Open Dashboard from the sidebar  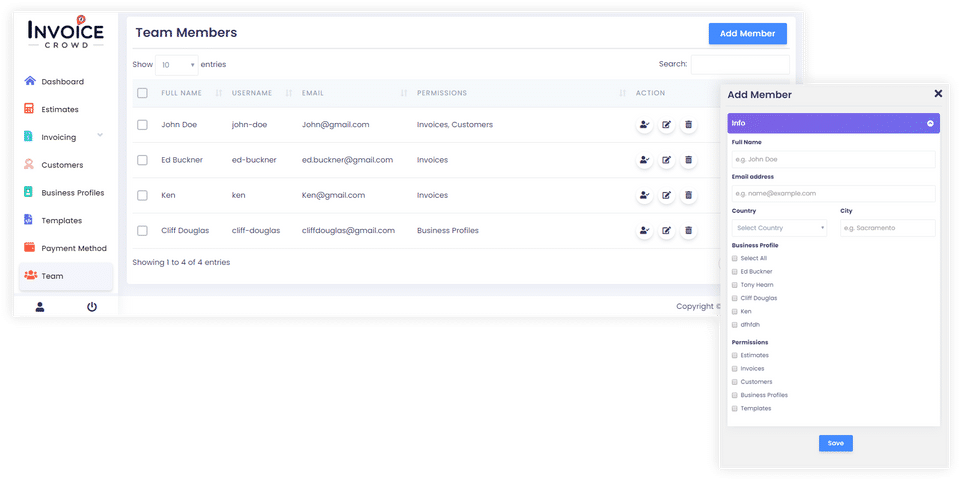(x=62, y=82)
